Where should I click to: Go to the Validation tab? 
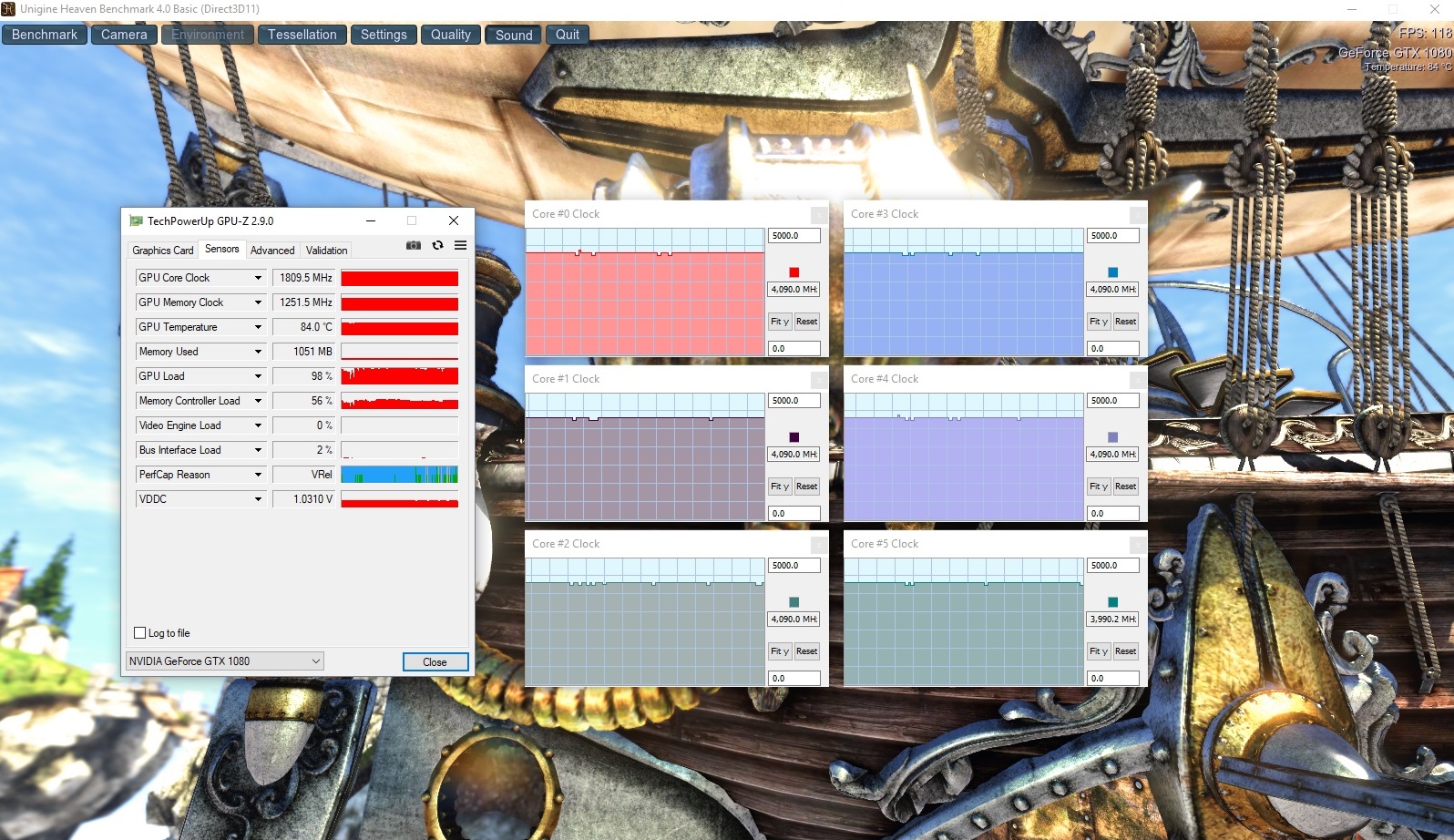click(326, 251)
